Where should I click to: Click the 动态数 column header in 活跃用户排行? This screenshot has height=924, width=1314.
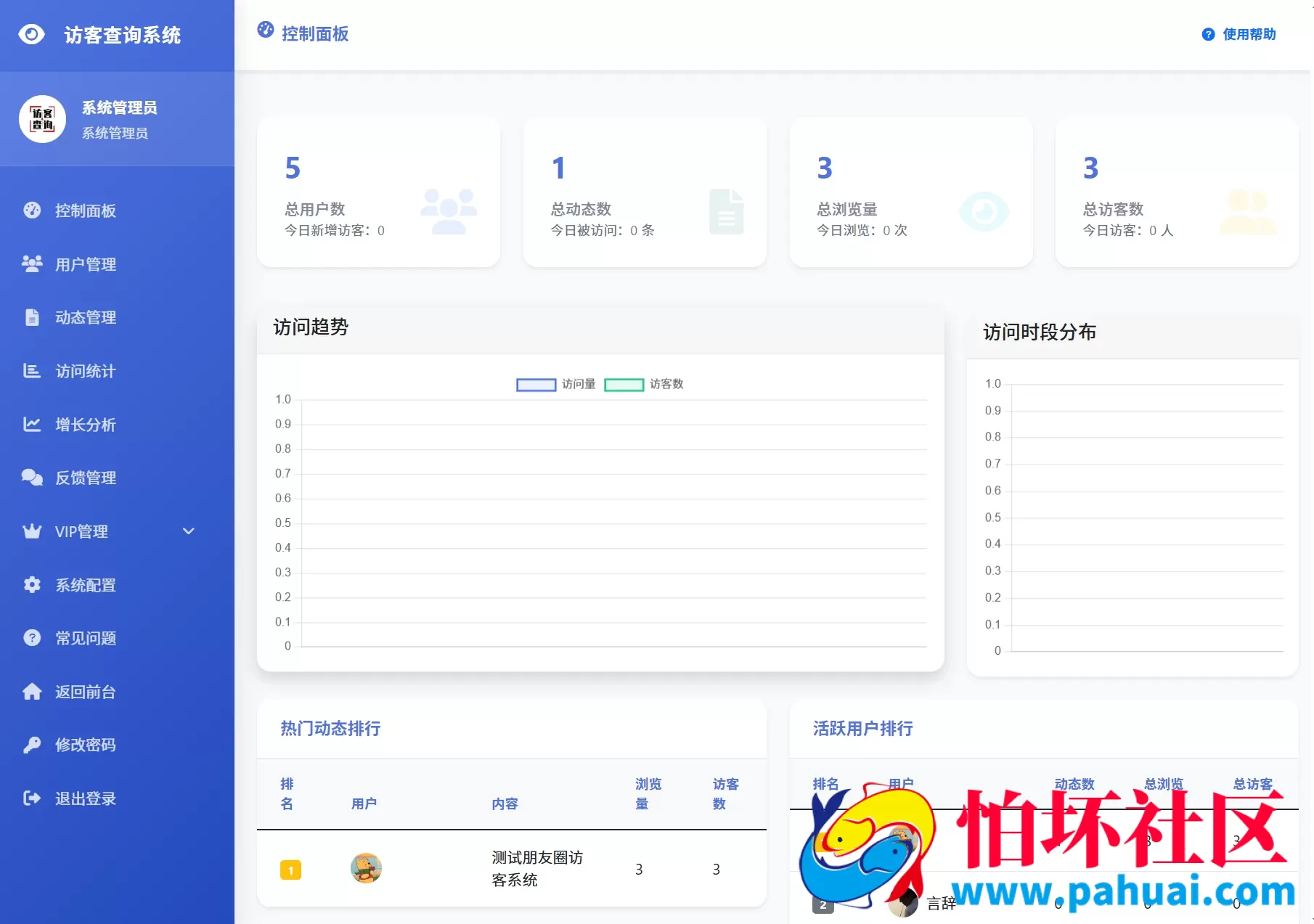(1074, 784)
